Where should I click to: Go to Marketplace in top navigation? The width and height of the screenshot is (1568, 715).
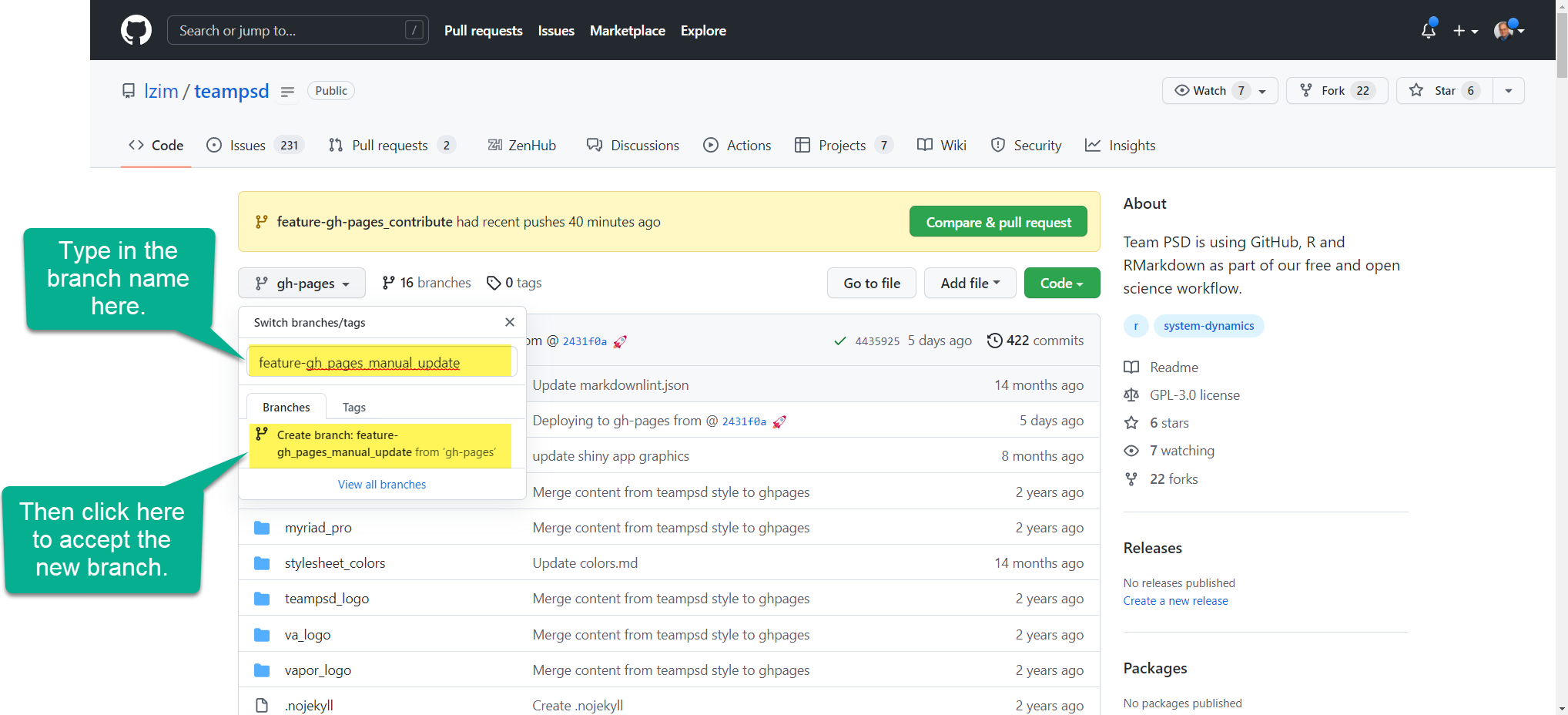tap(627, 31)
